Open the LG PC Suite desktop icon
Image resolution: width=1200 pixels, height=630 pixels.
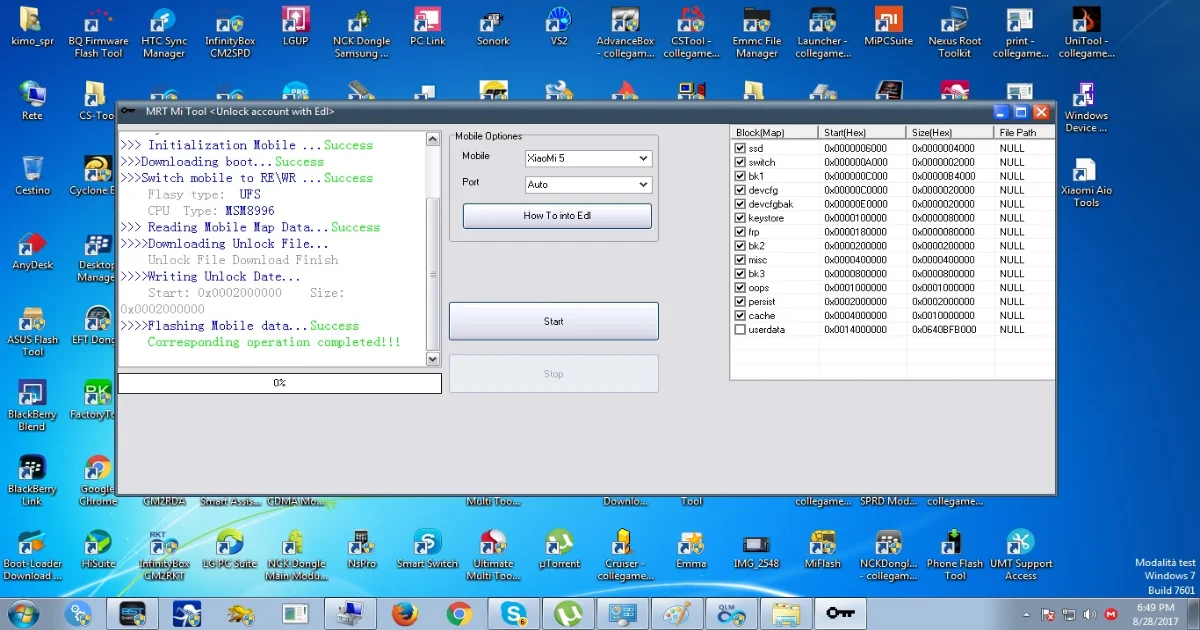[x=230, y=550]
